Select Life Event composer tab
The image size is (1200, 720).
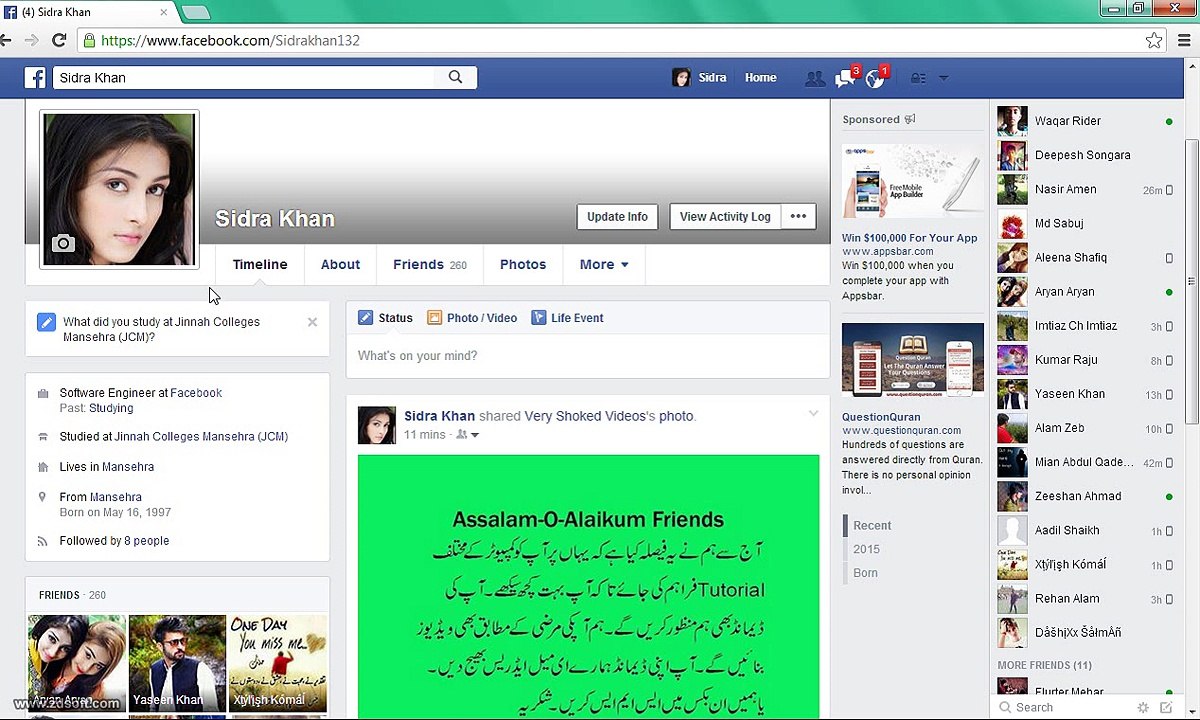[x=567, y=318]
